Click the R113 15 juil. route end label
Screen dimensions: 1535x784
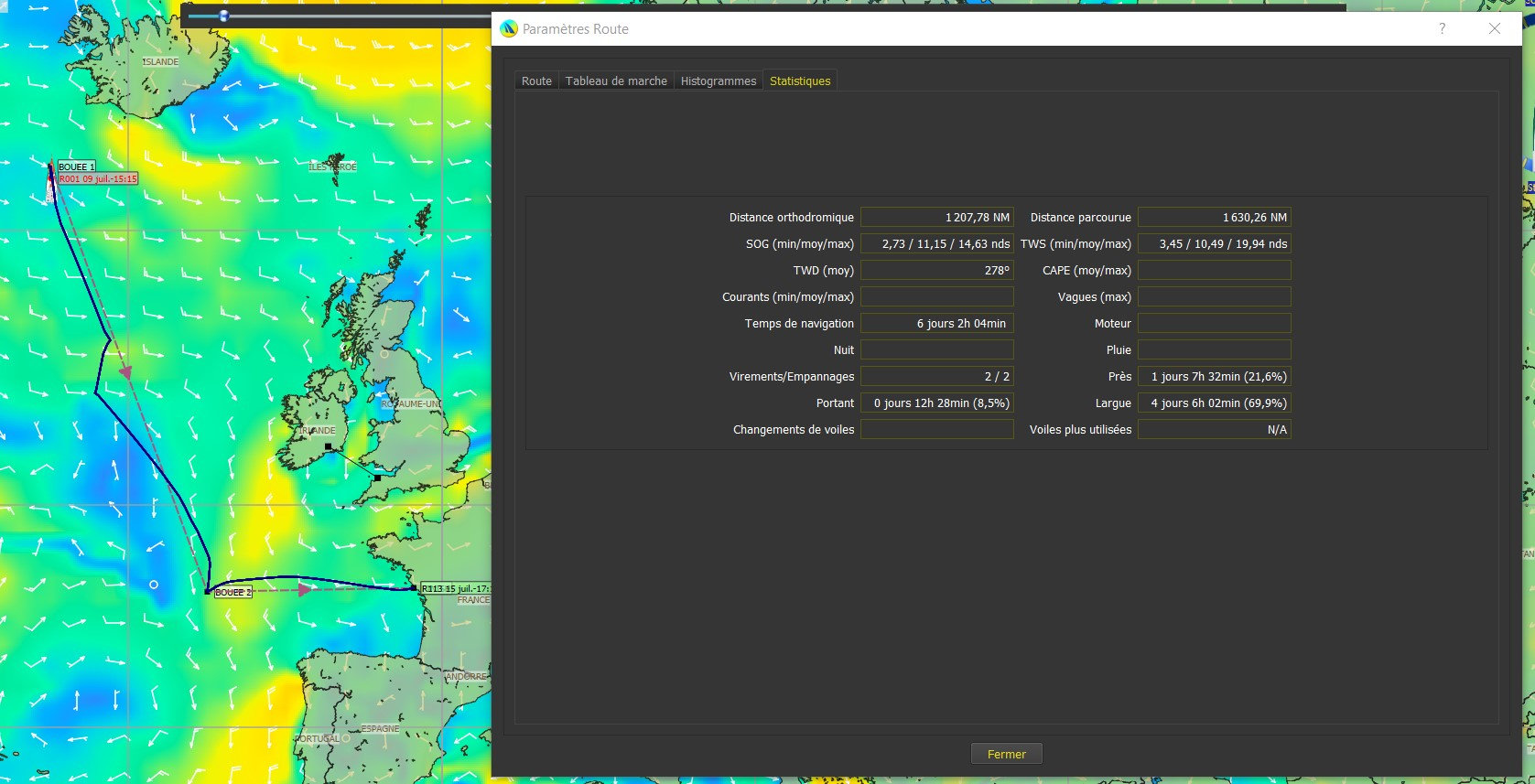(456, 588)
